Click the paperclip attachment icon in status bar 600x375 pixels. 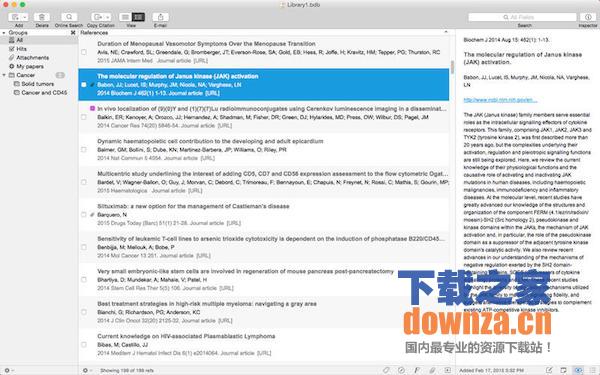(x=432, y=370)
